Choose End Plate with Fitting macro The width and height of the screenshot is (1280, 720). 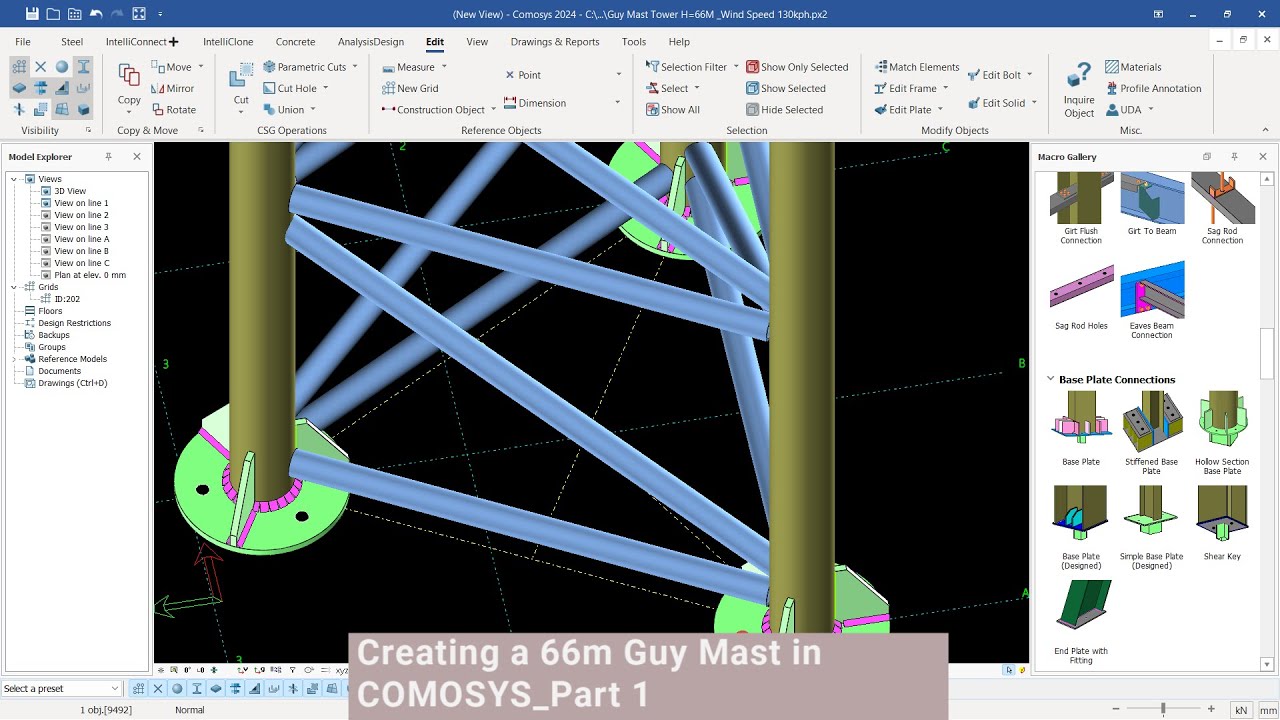pos(1081,622)
